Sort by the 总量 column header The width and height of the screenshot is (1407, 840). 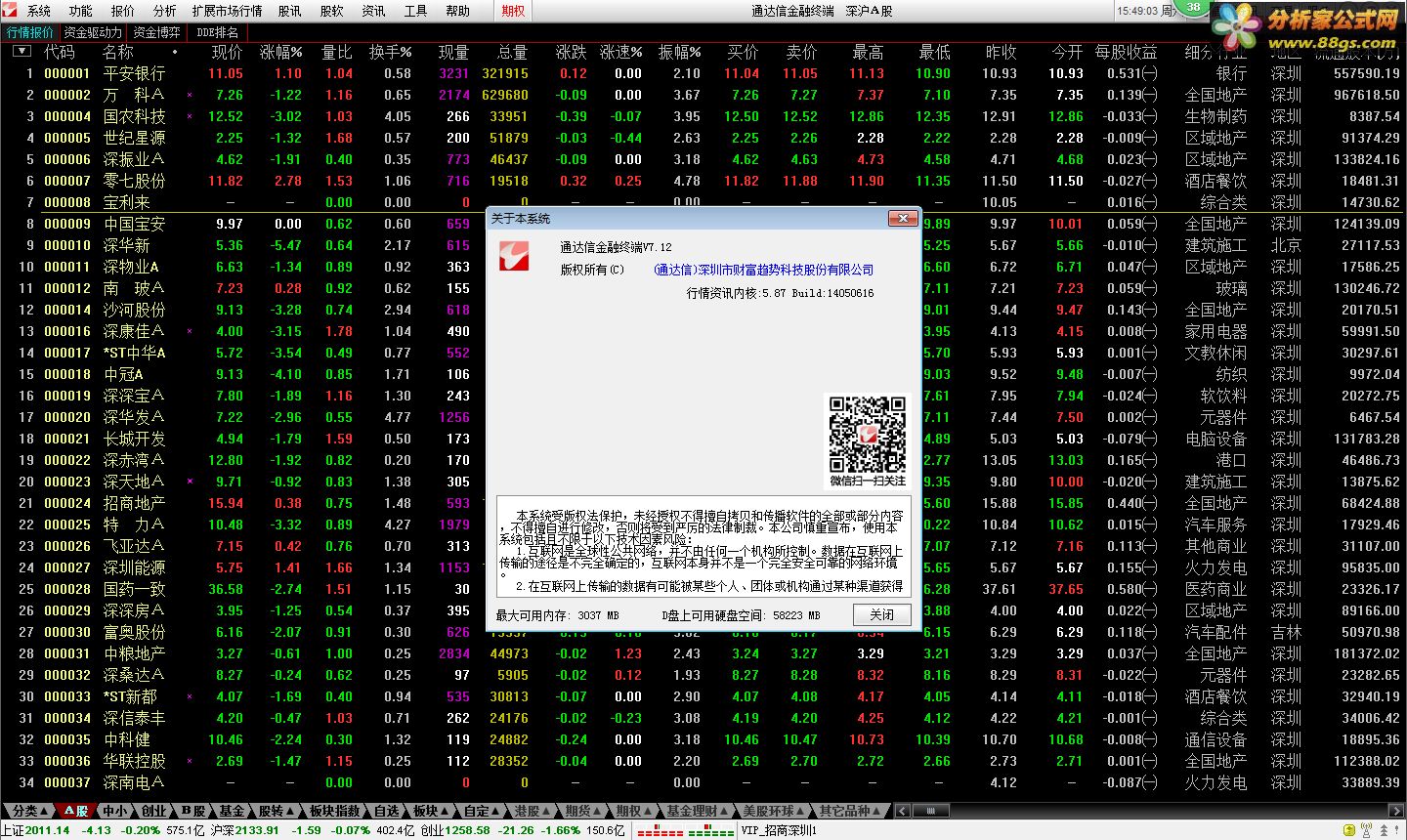click(512, 52)
